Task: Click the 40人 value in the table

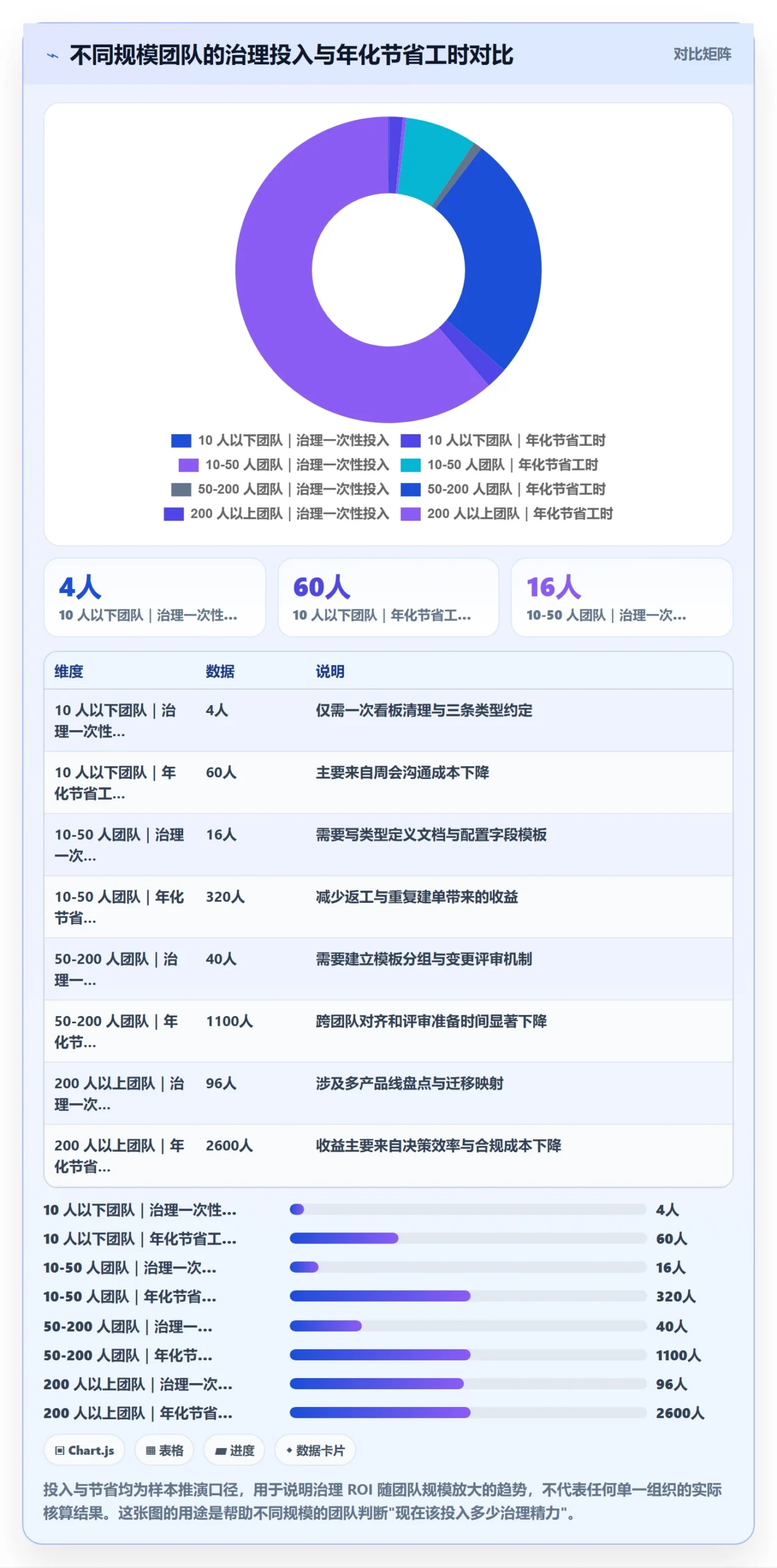Action: [221, 959]
